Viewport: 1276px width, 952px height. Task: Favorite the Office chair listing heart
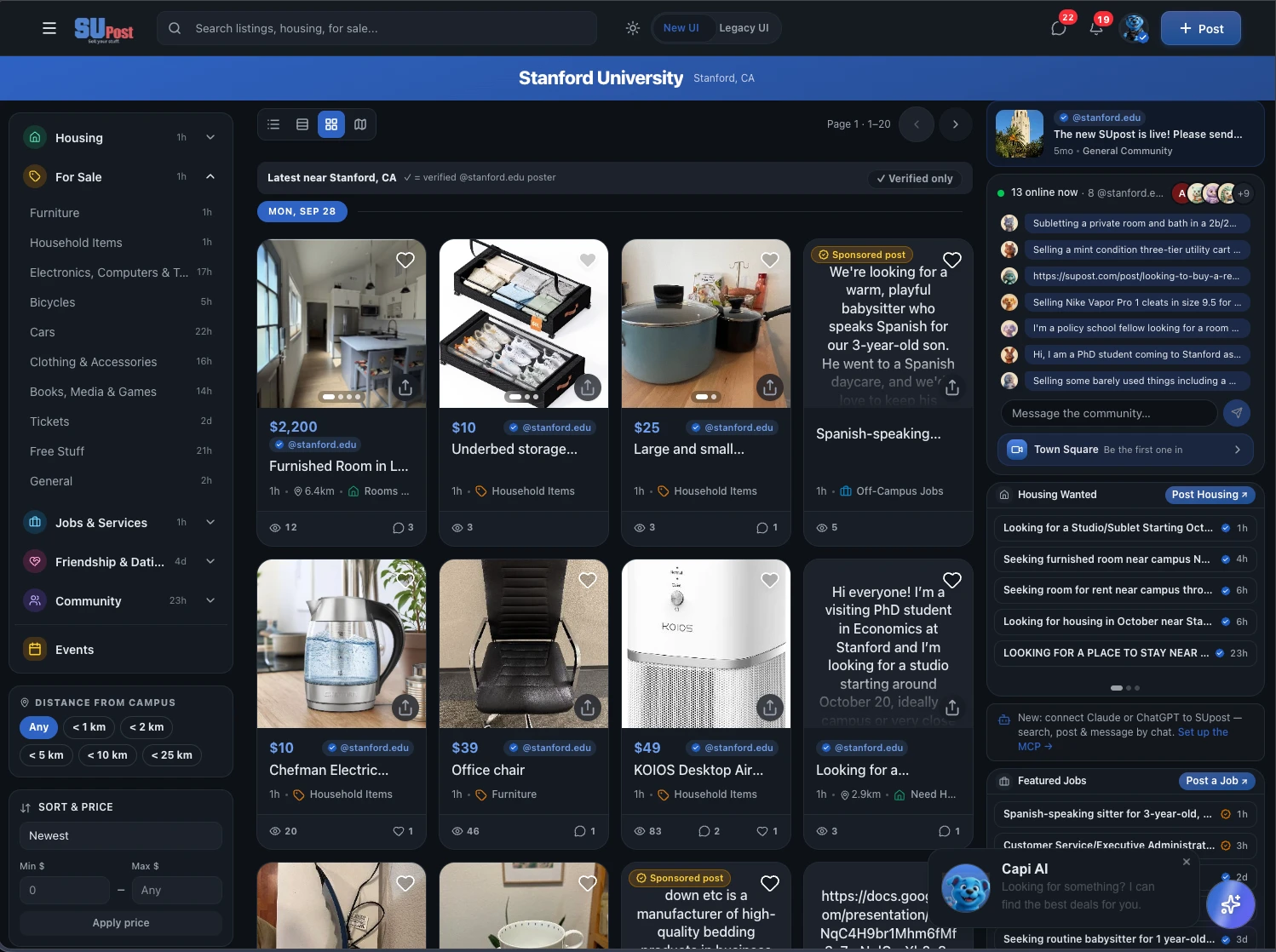click(x=588, y=581)
